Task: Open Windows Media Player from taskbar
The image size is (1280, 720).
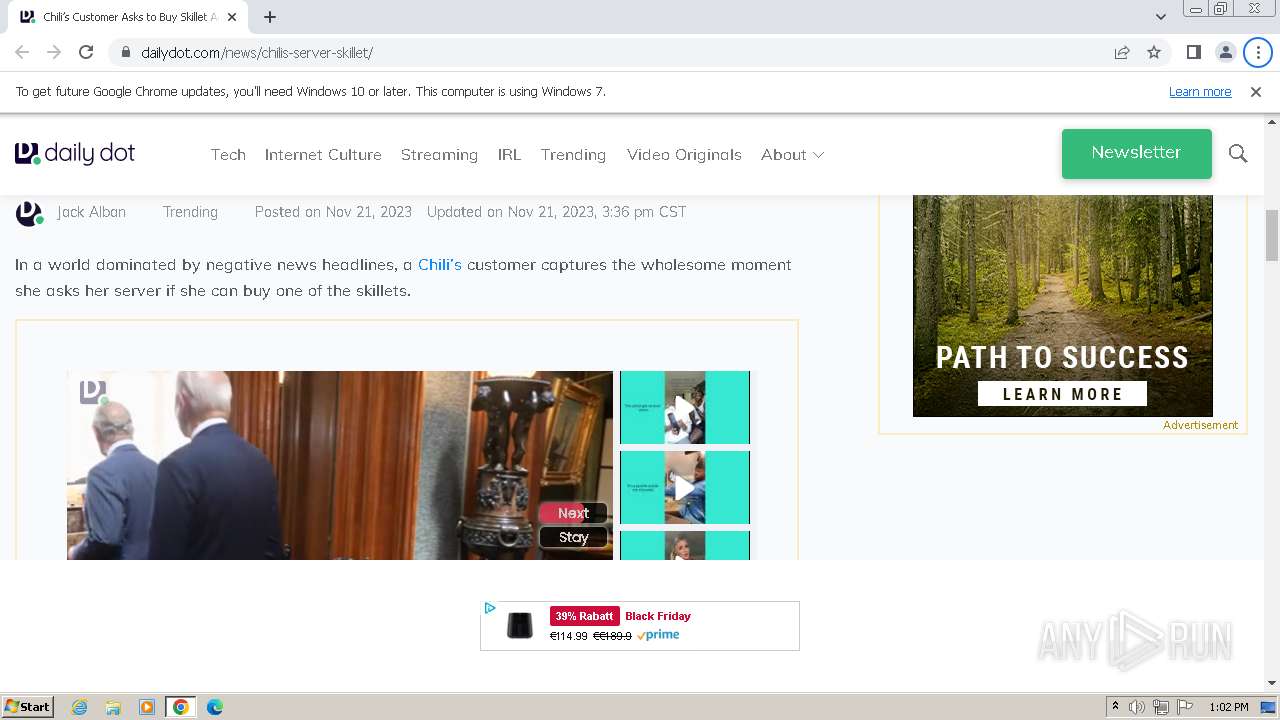Action: [147, 707]
